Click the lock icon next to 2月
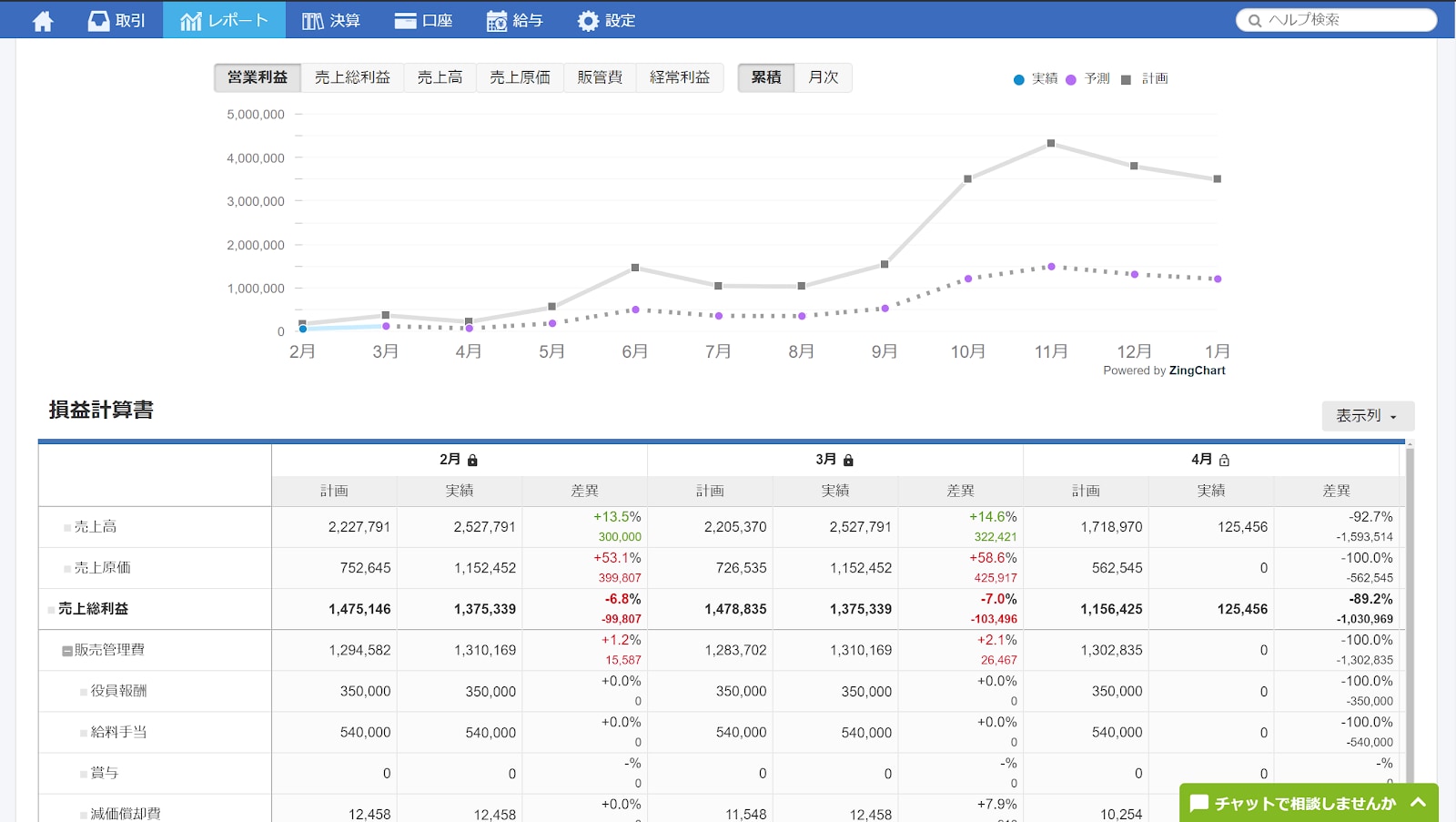The width and height of the screenshot is (1456, 822). [x=472, y=461]
